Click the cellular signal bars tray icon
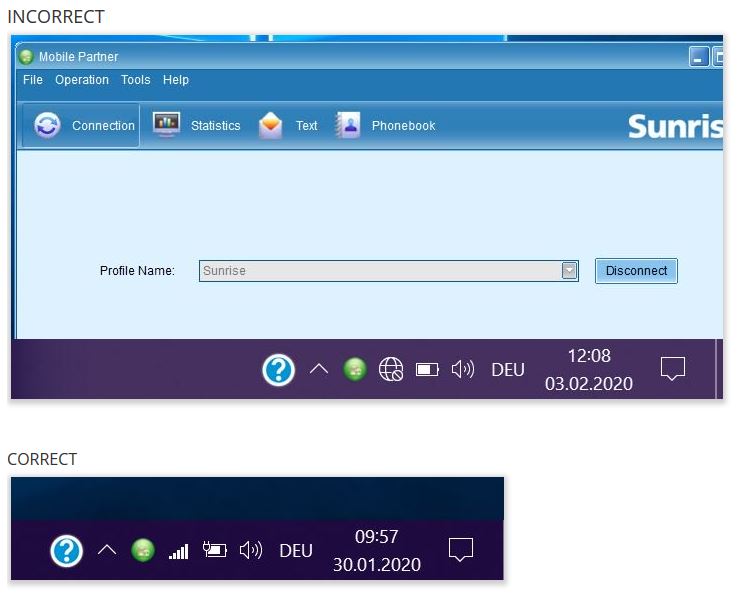742x599 pixels. (x=179, y=551)
